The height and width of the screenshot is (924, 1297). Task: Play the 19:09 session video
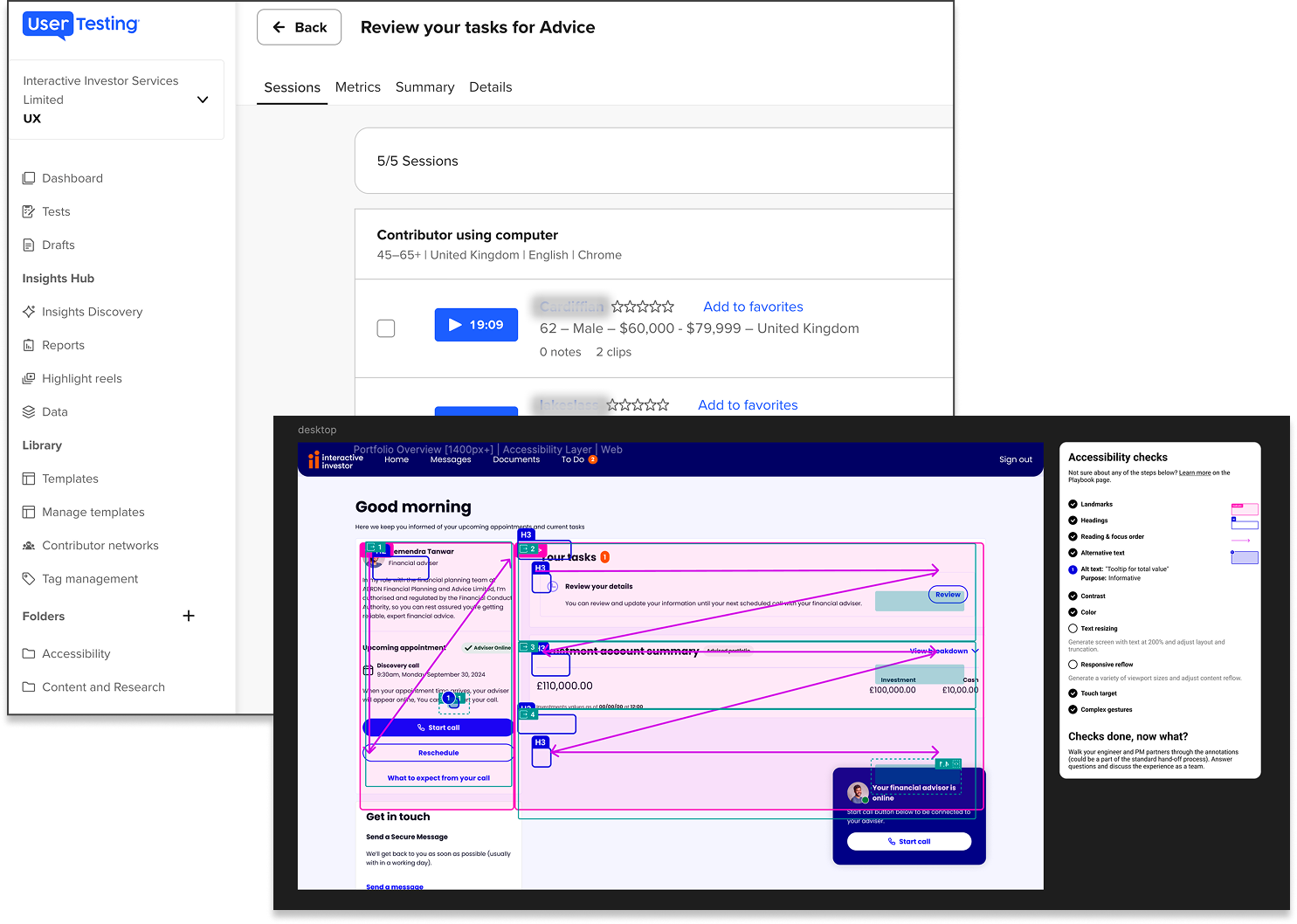pos(476,325)
